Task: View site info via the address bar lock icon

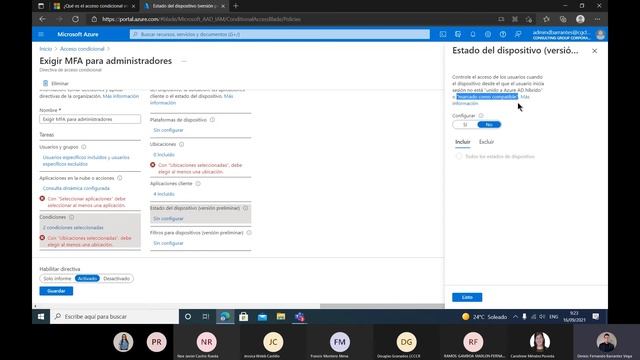Action: [x=94, y=19]
